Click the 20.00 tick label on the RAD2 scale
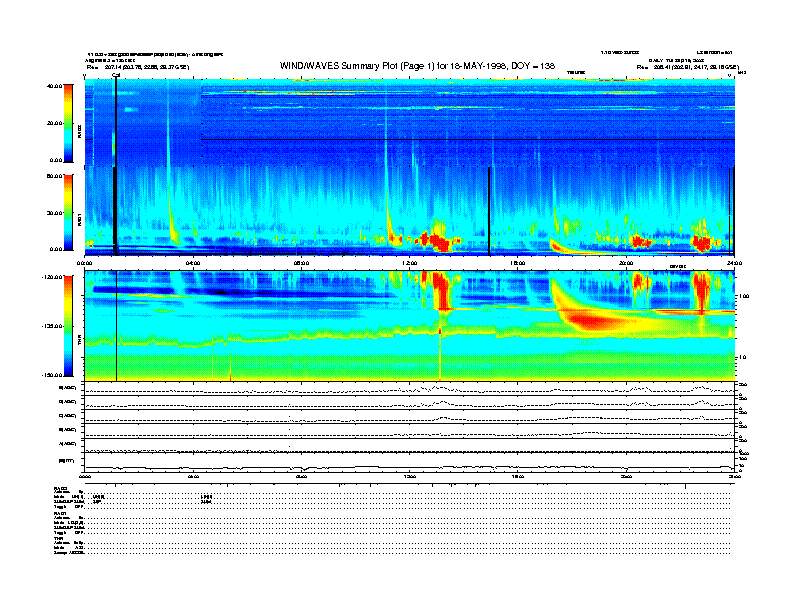The height and width of the screenshot is (612, 792). 54,123
